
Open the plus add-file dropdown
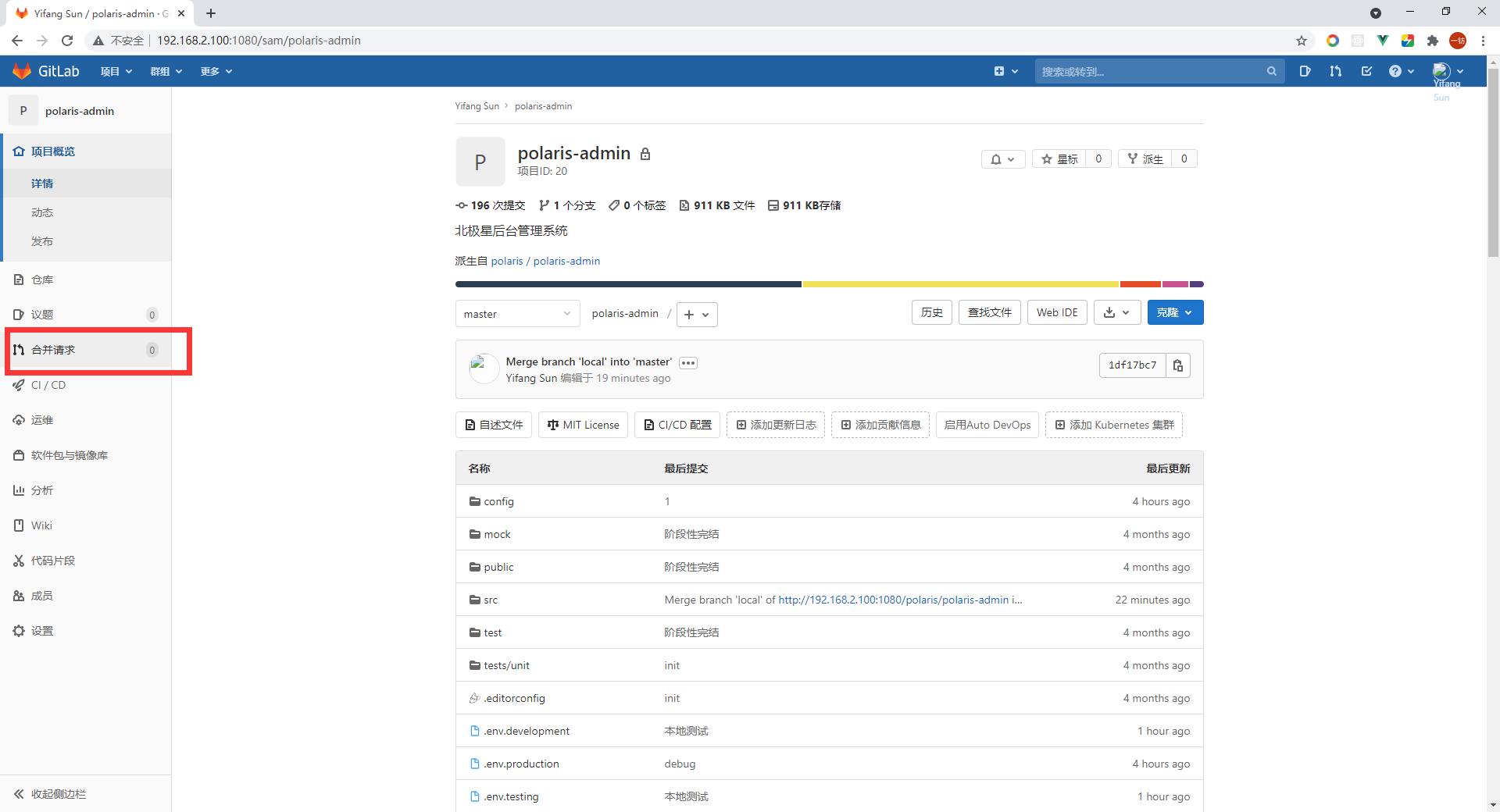coord(697,314)
